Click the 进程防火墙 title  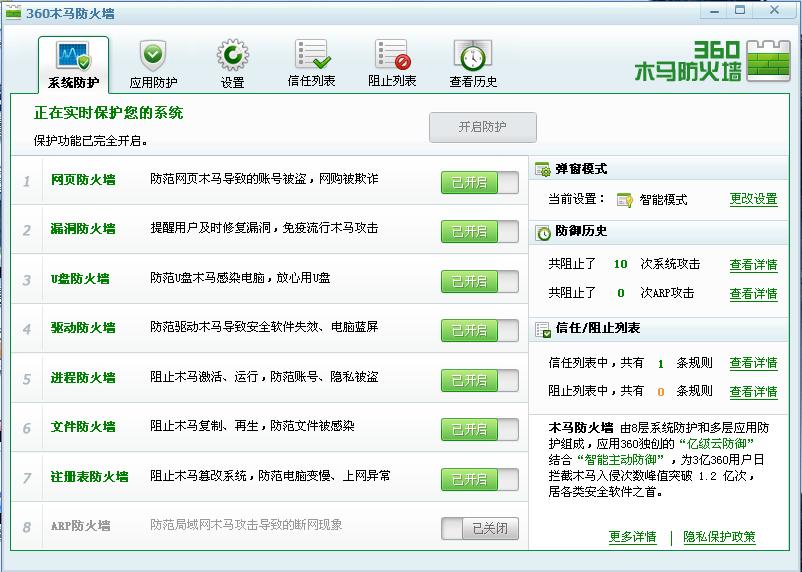click(x=83, y=378)
